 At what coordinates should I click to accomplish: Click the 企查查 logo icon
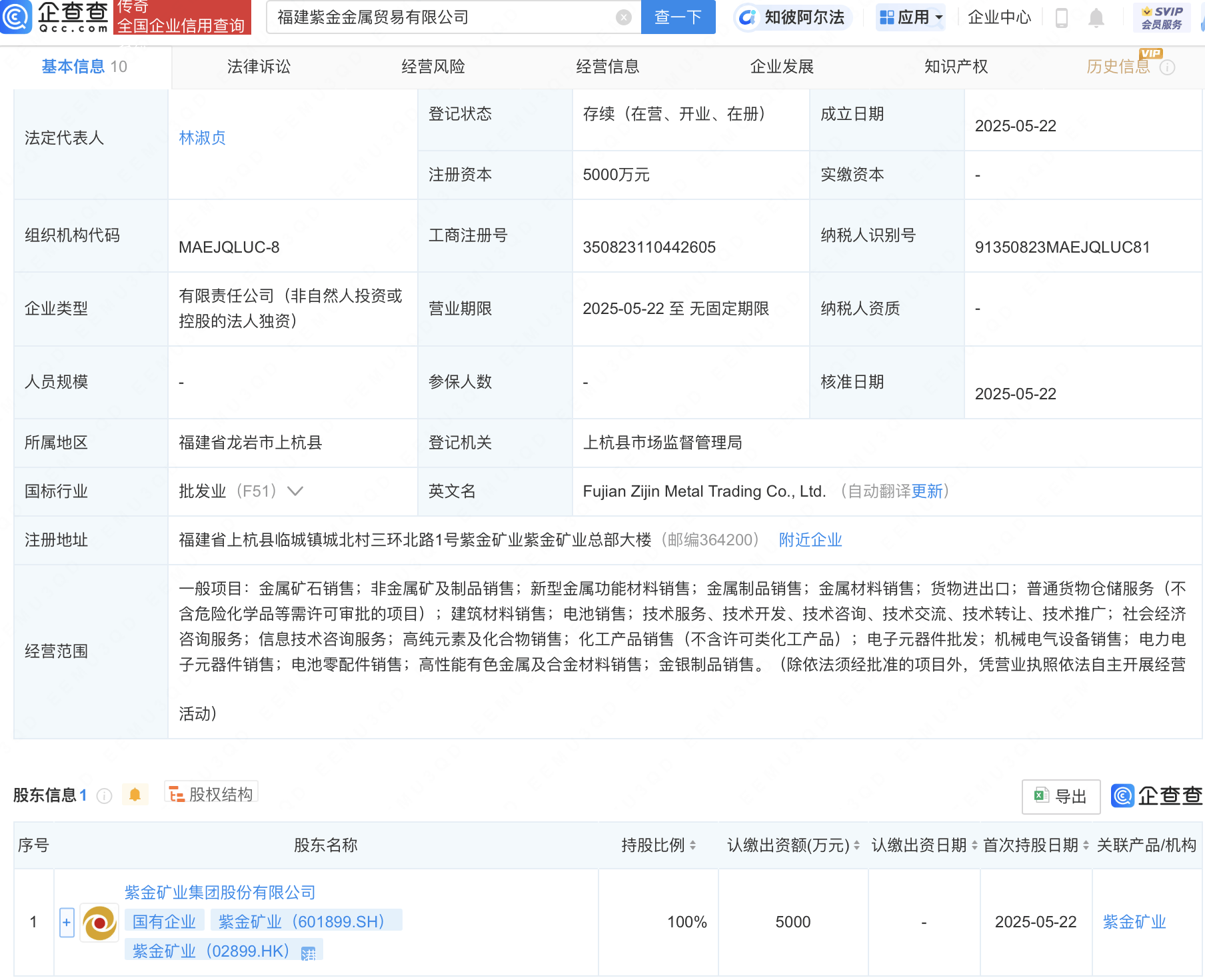pos(16,16)
